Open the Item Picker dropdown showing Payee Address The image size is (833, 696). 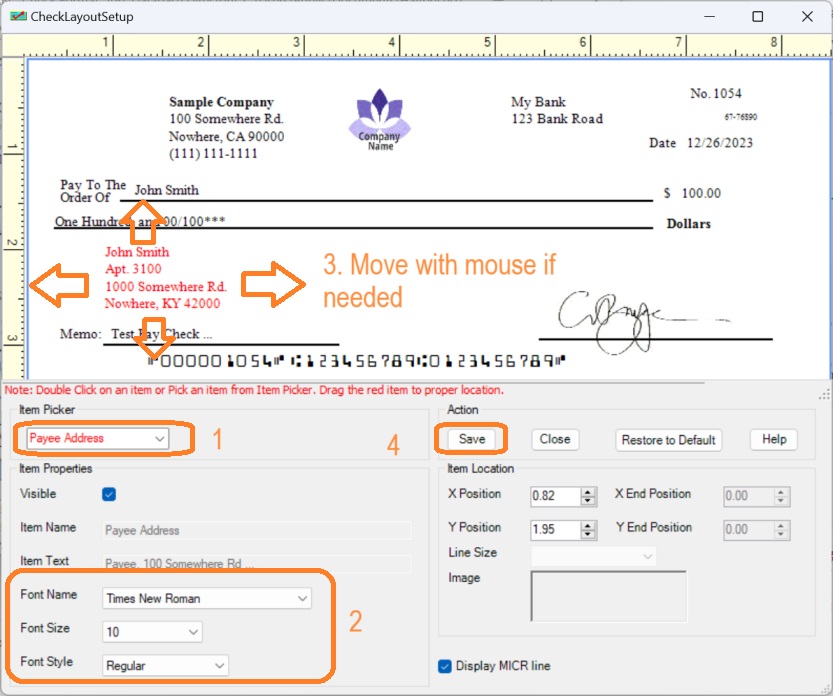[x=156, y=439]
